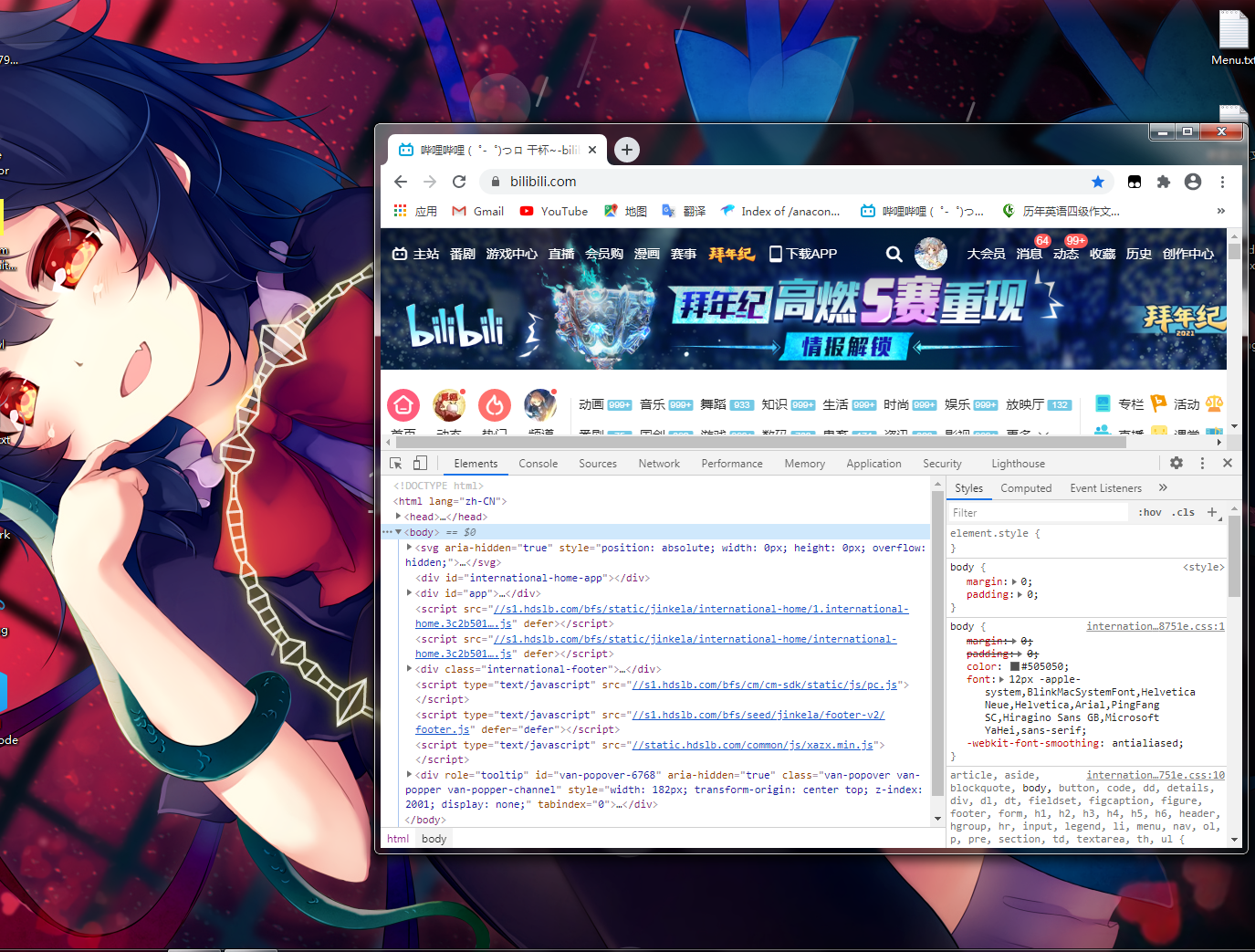Open 消息 messages with 64 badge

click(1030, 254)
